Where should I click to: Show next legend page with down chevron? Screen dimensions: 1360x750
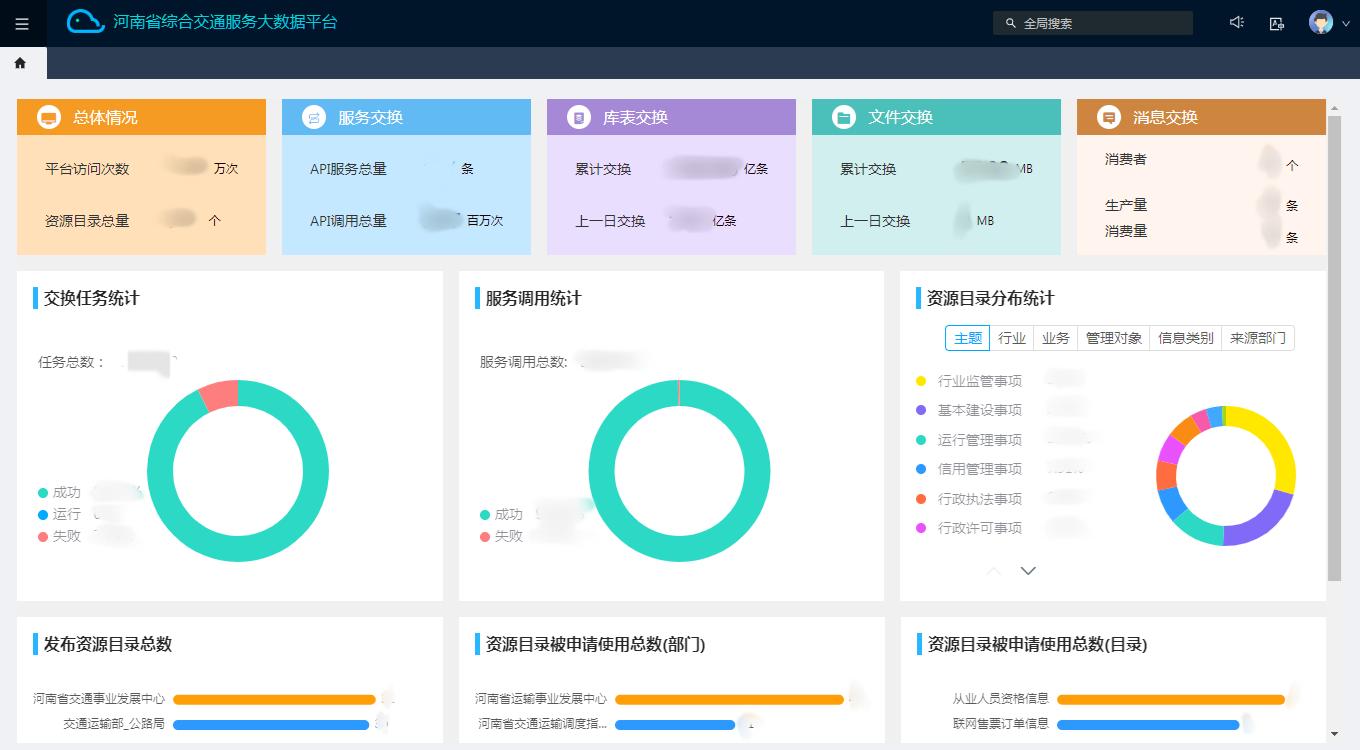coord(1028,571)
